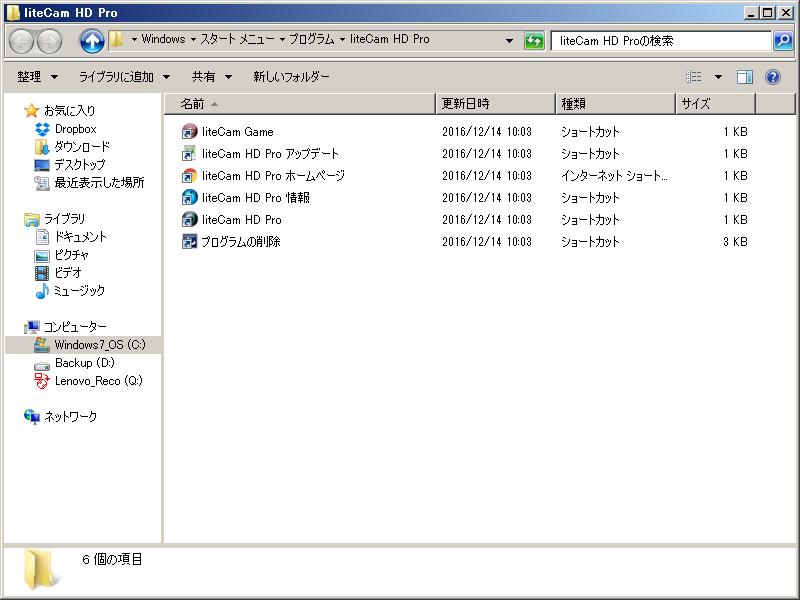The height and width of the screenshot is (600, 800).
Task: Click Windows in the breadcrumb path
Action: 163,39
